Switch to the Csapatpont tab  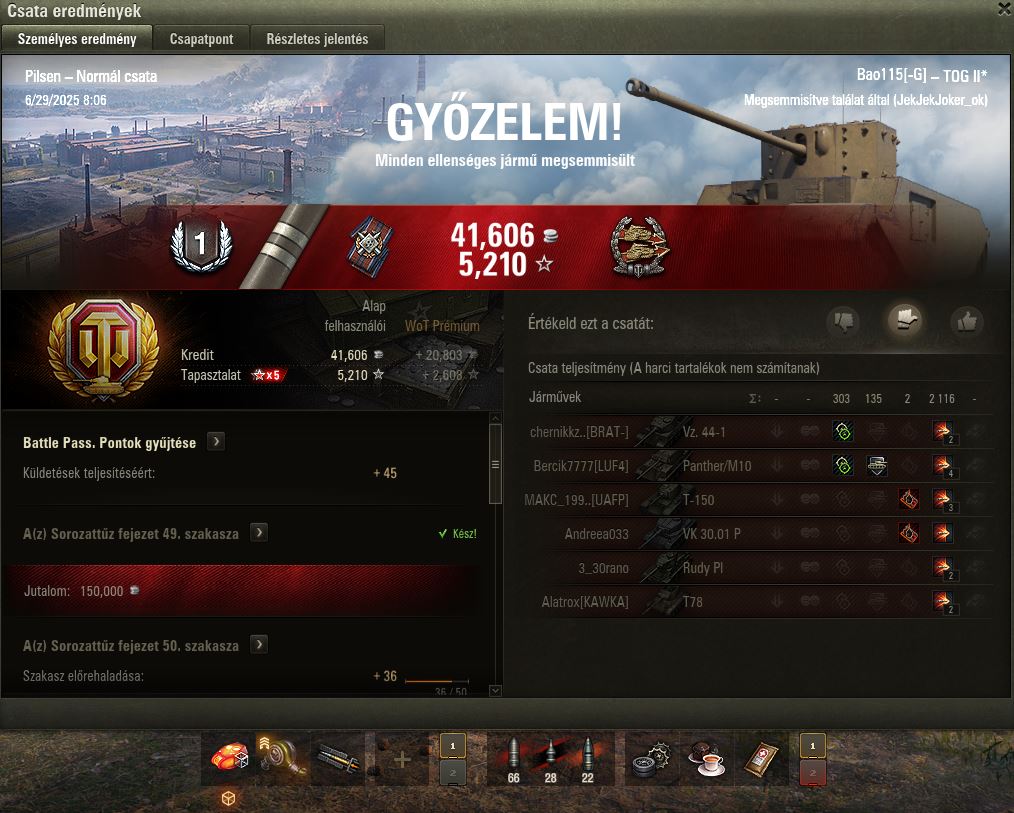tap(201, 39)
